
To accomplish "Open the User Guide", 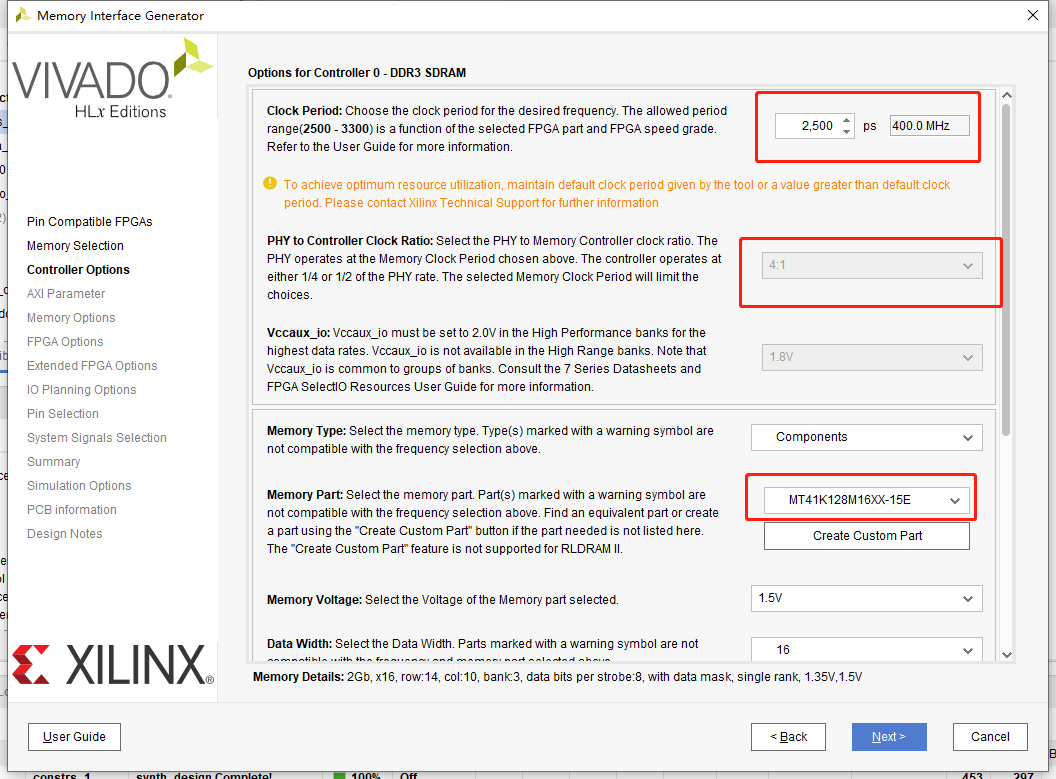I will click(74, 737).
